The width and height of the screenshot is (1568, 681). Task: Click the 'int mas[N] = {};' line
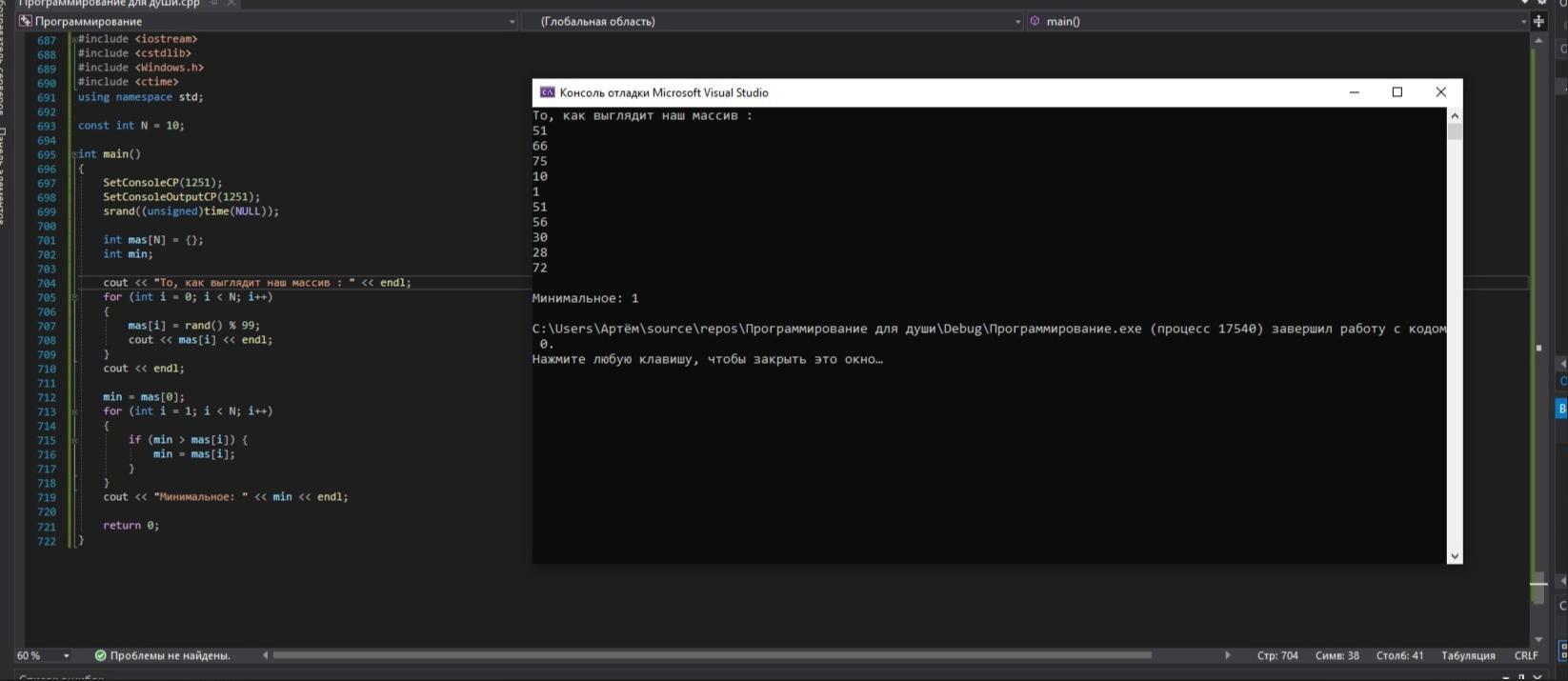[x=153, y=240]
